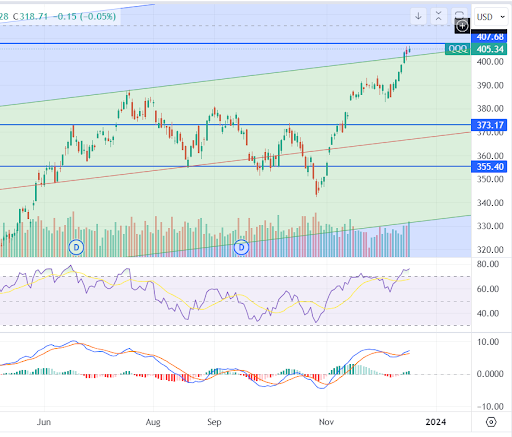Viewport: 512px width, 437px height.
Task: Click the collapse pane chevrons icon
Action: pyautogui.click(x=438, y=16)
